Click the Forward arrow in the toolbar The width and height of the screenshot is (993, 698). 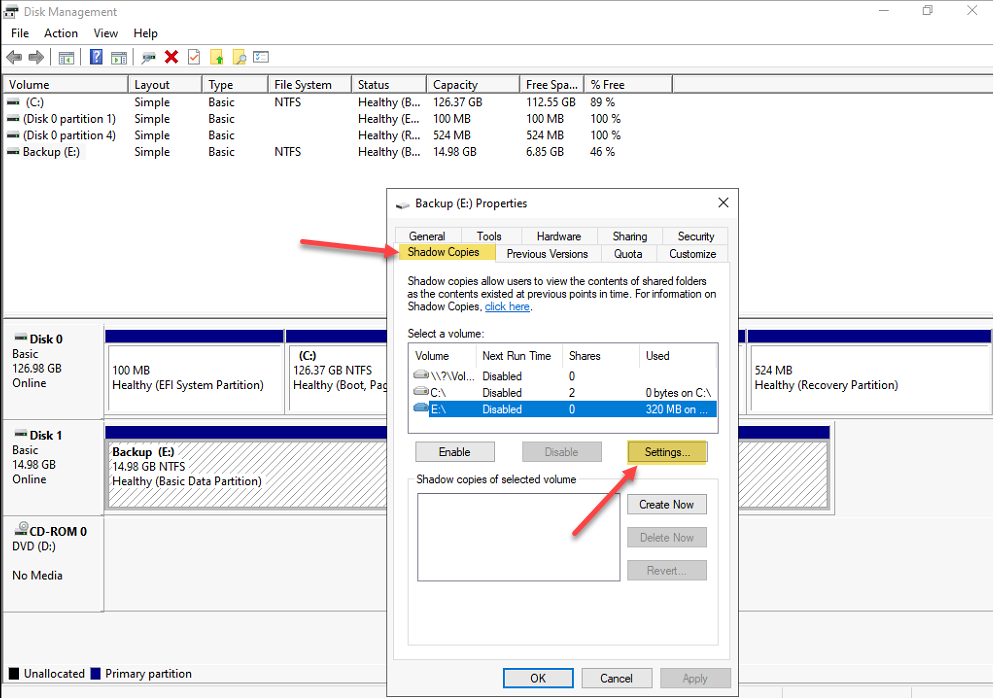coord(36,58)
